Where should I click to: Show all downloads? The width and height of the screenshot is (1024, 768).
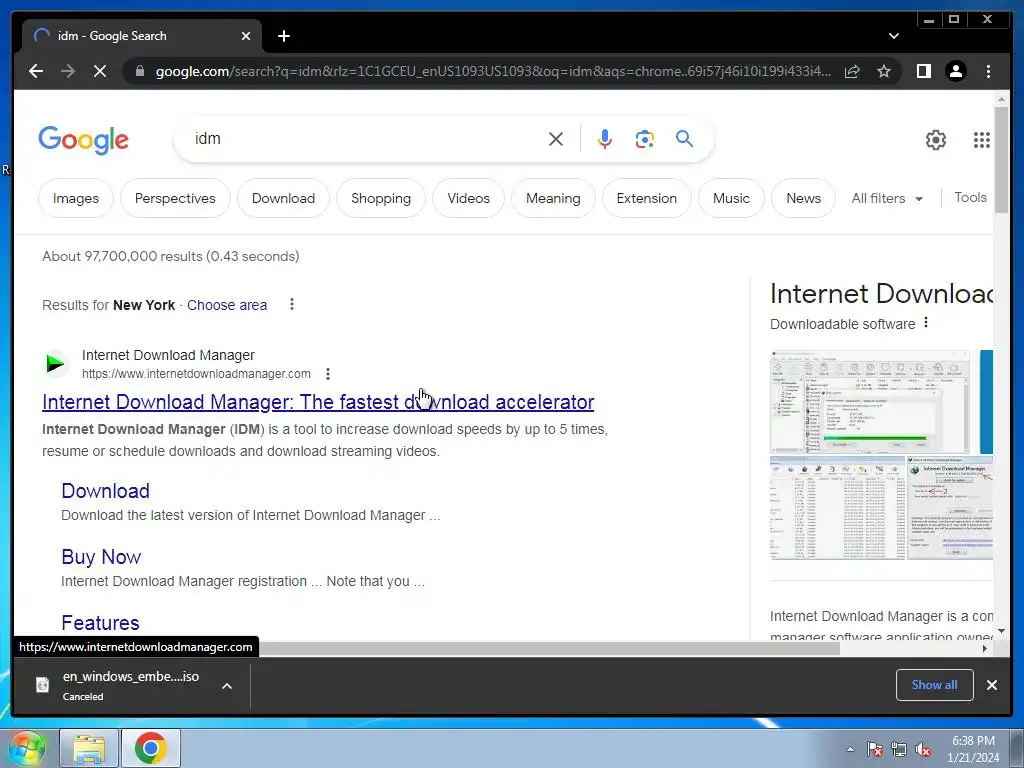[935, 684]
